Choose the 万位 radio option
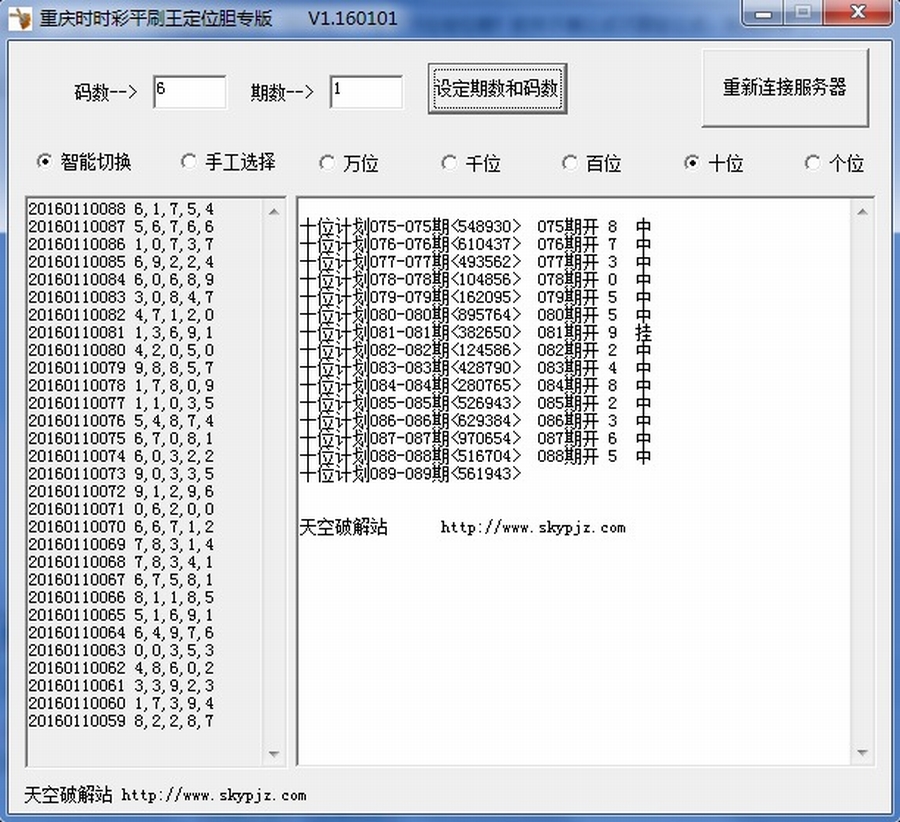The image size is (900, 822). [x=327, y=163]
